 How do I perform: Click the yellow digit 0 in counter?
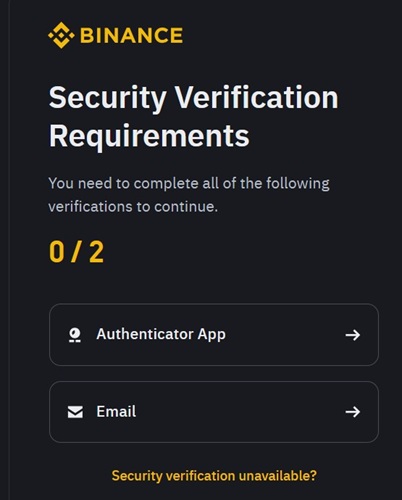pos(57,252)
